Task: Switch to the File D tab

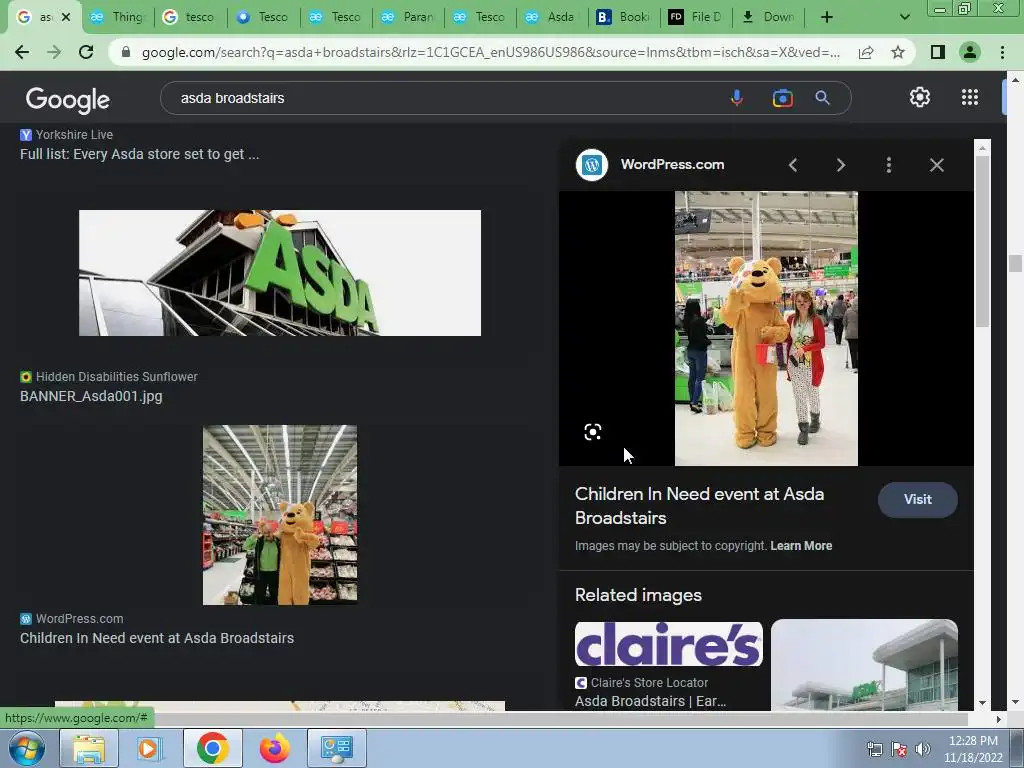Action: point(696,17)
